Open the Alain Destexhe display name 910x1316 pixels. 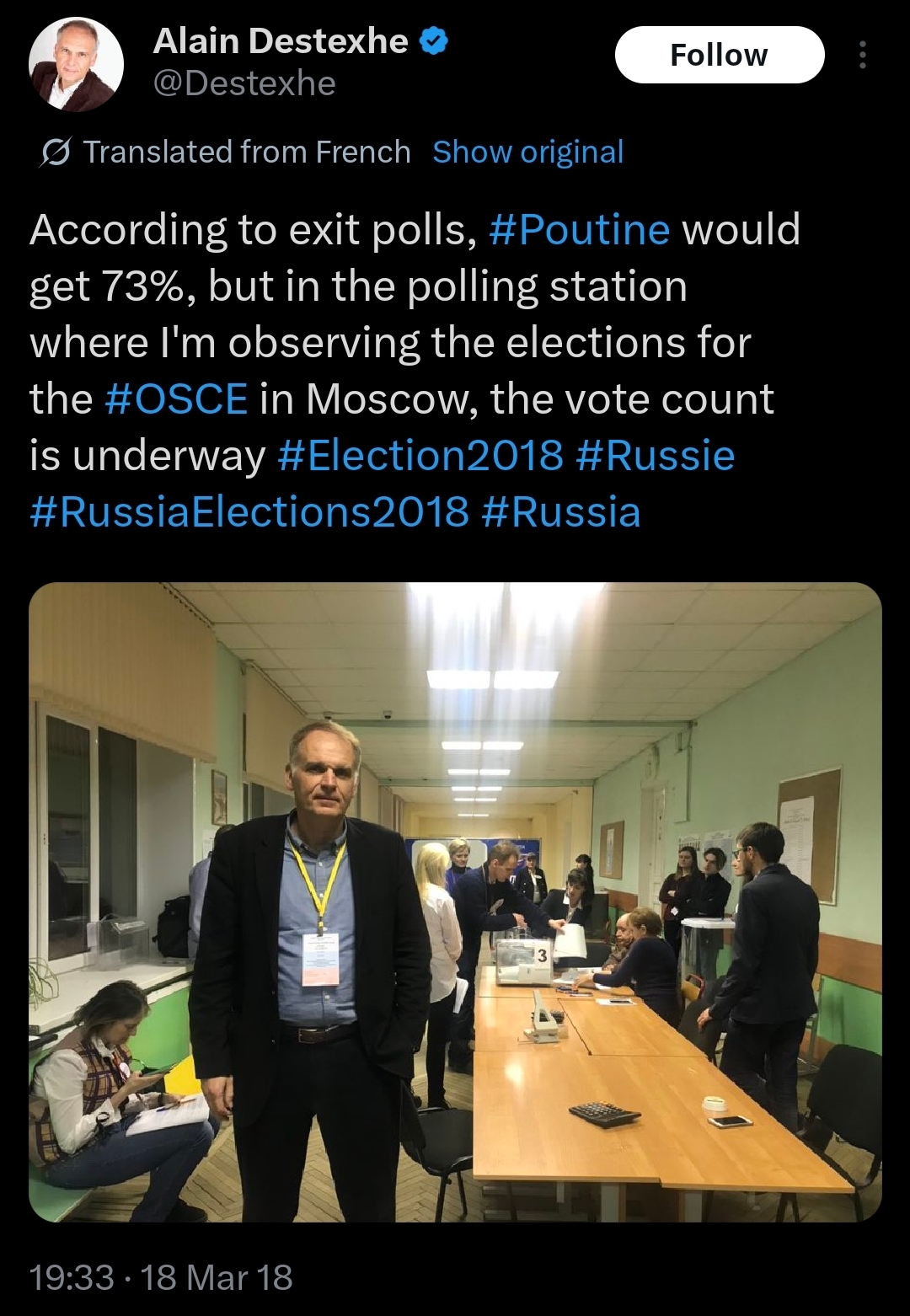281,41
